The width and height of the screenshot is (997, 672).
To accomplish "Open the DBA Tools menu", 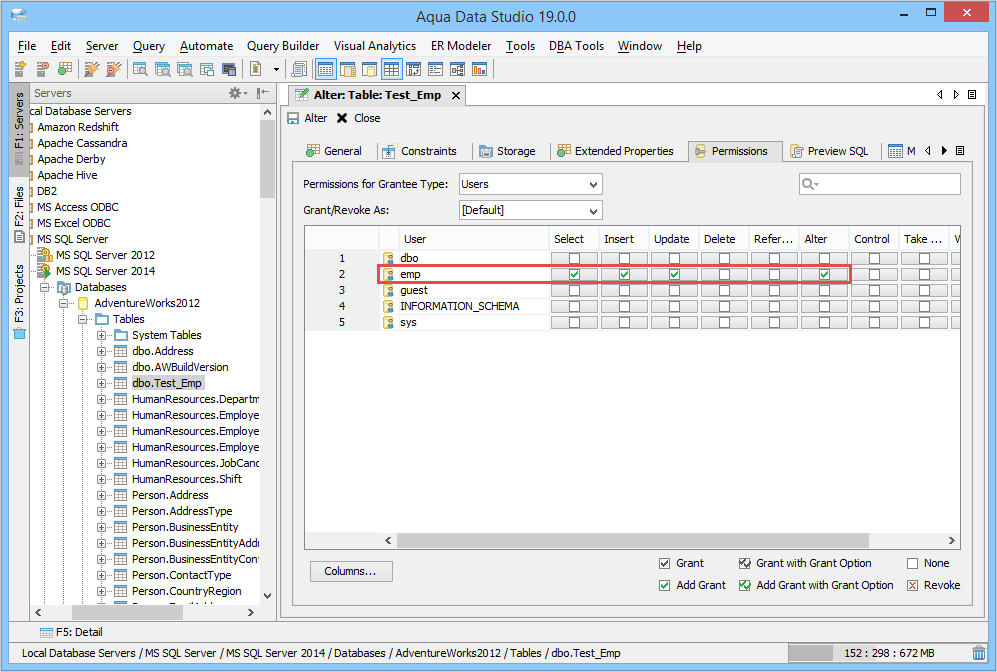I will [x=576, y=46].
